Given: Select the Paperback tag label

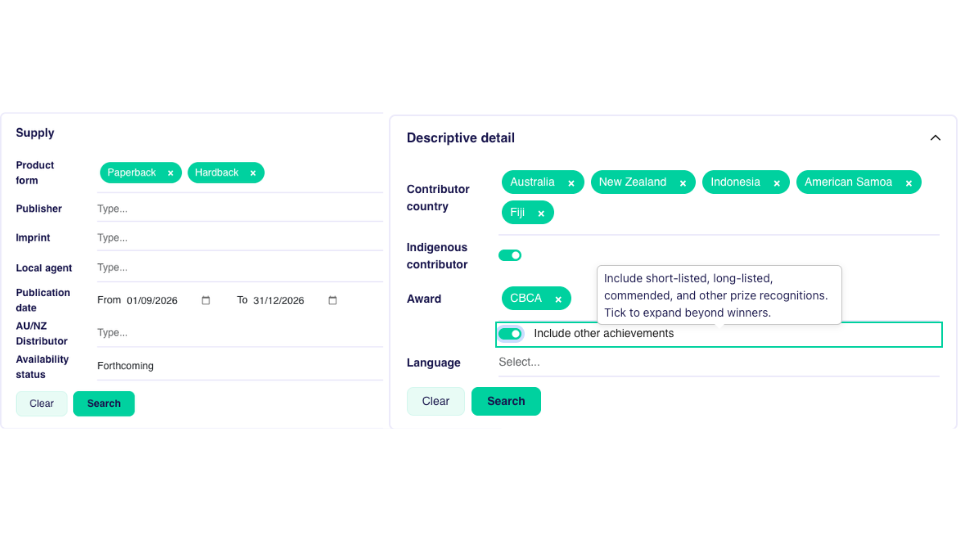Looking at the screenshot, I should (132, 173).
